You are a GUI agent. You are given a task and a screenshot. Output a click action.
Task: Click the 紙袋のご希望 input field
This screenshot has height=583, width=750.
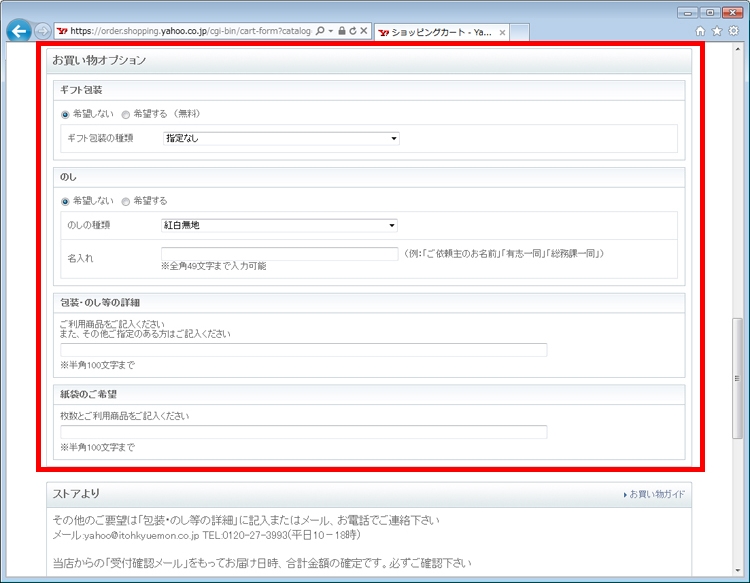click(304, 432)
